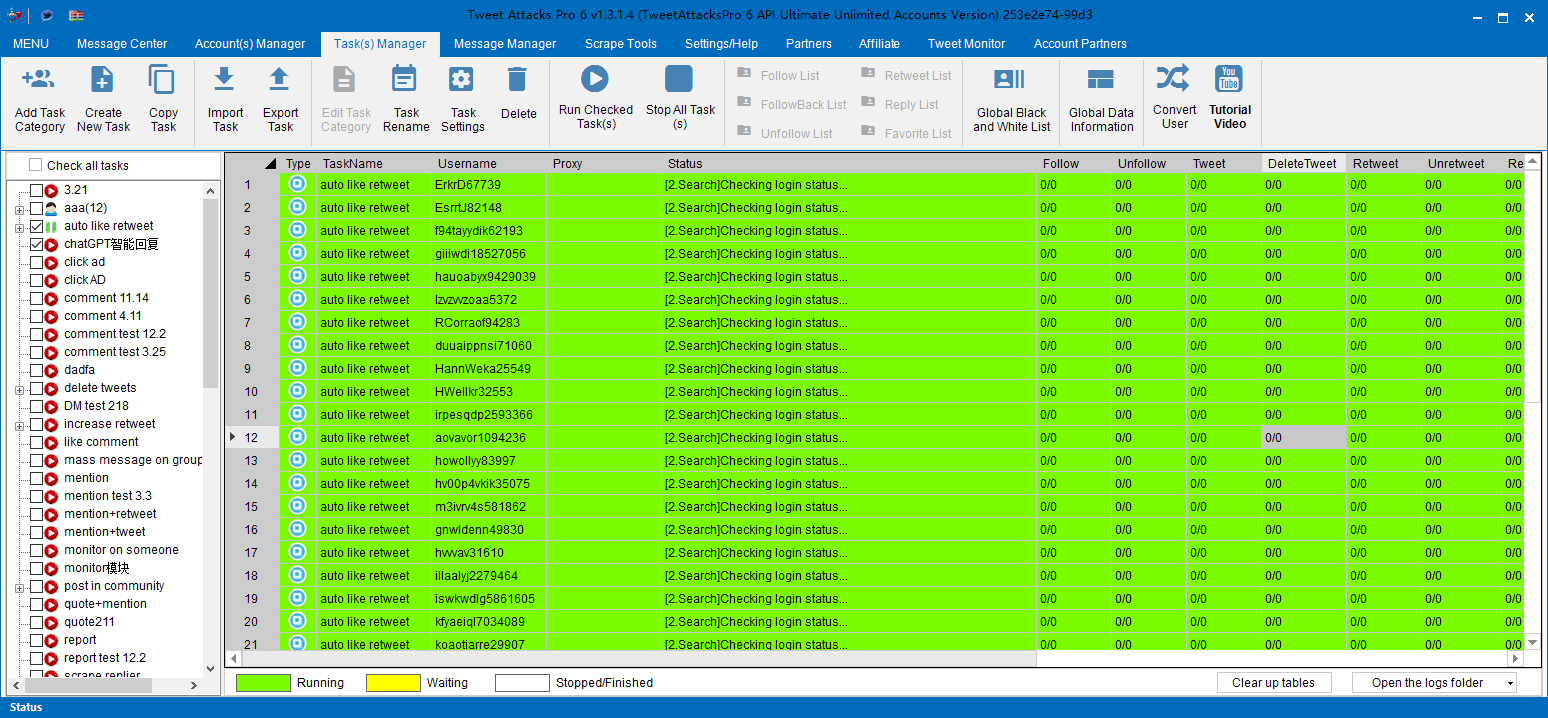Click task tree scroll down arrow
1548x718 pixels.
[210, 668]
